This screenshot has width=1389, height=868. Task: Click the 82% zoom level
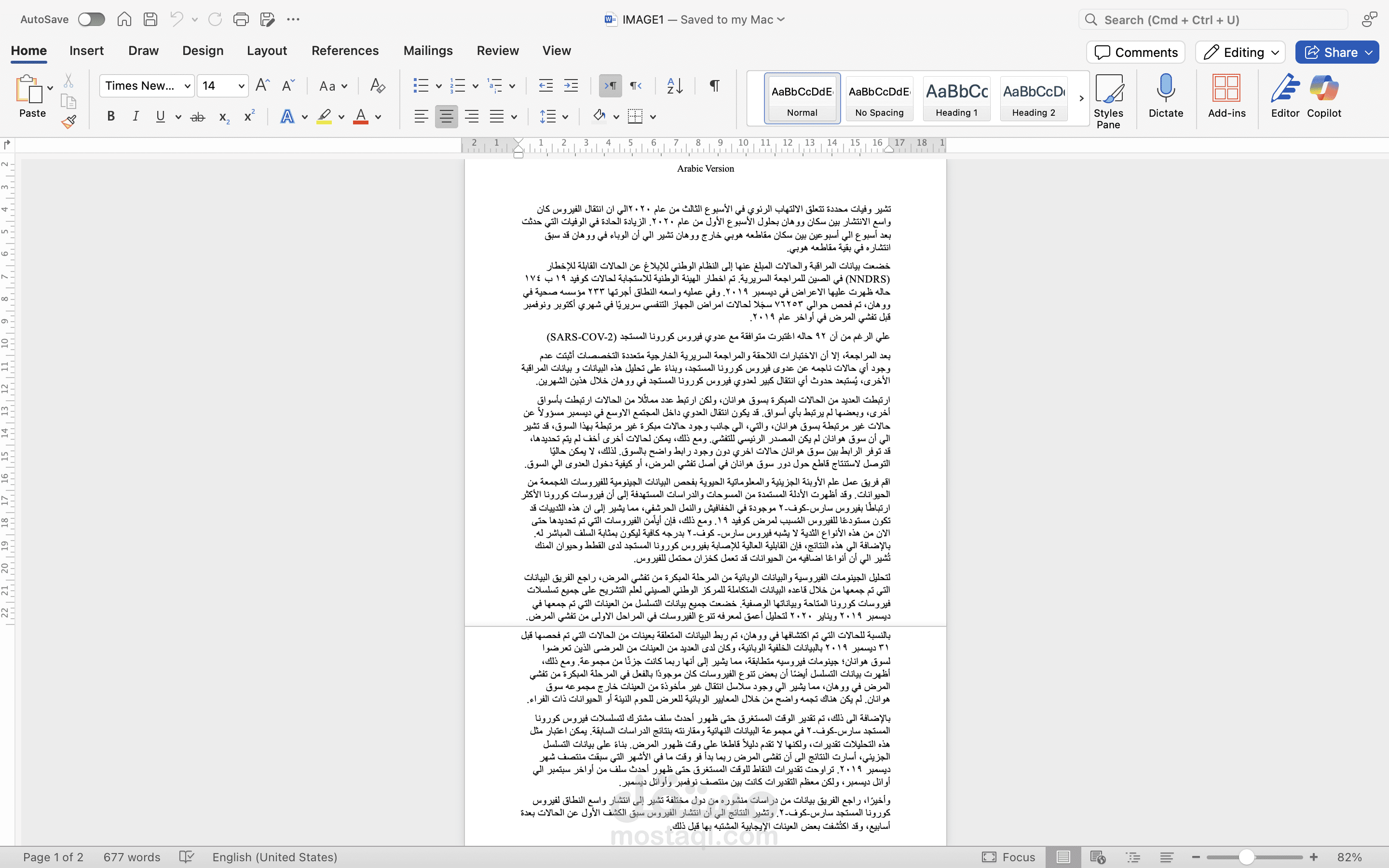1349,857
